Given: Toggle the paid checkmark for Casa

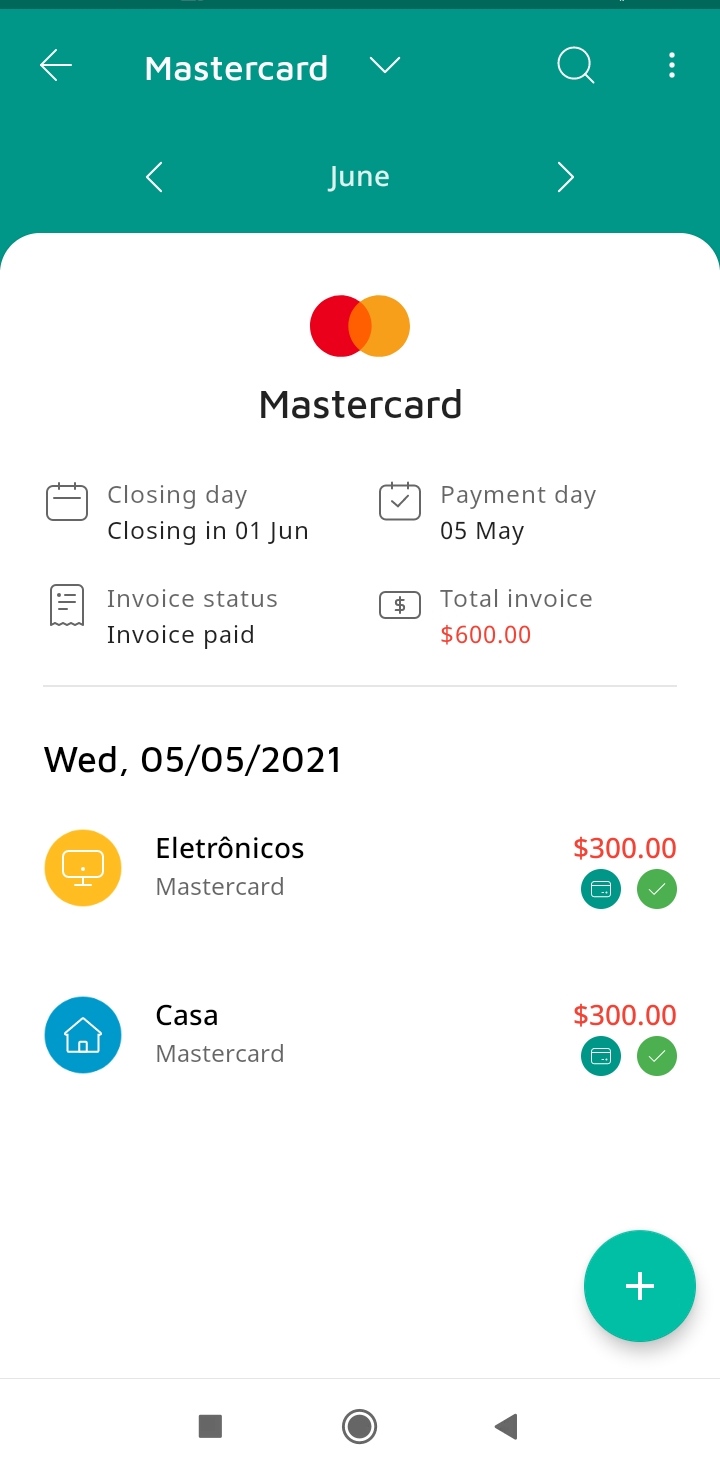Looking at the screenshot, I should click(x=657, y=1056).
